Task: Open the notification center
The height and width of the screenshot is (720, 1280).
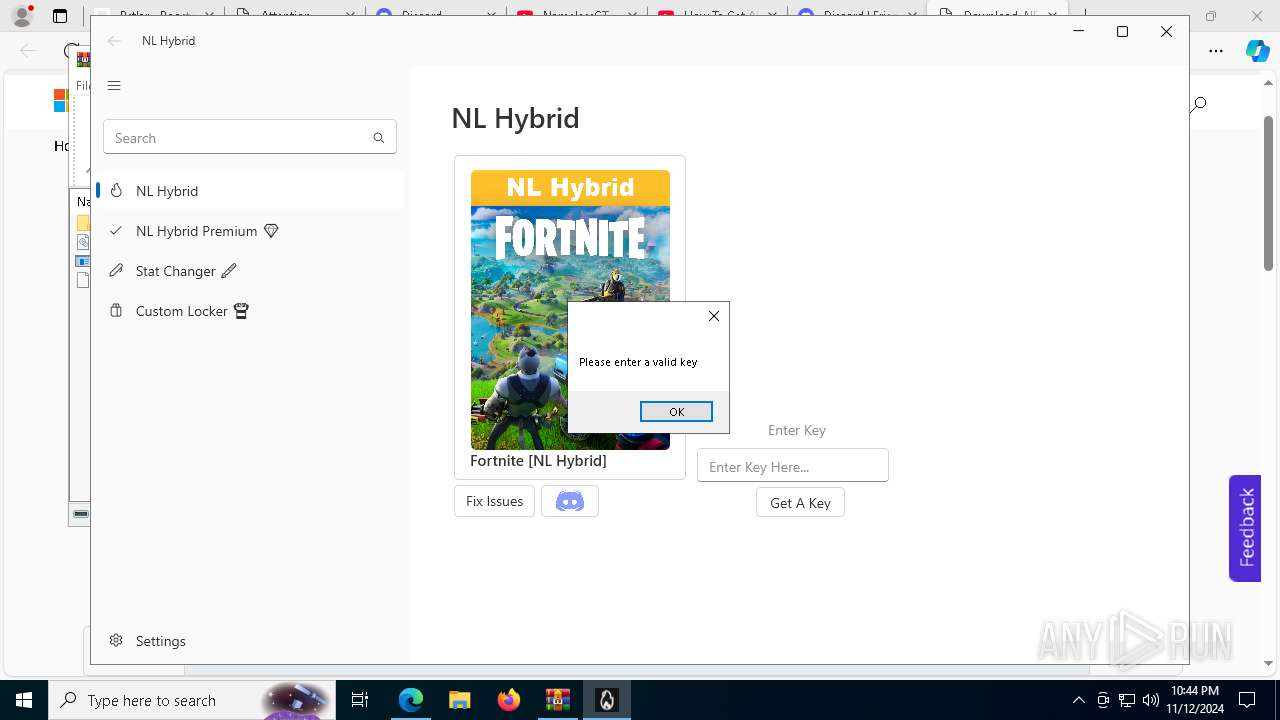Action: [1248, 700]
